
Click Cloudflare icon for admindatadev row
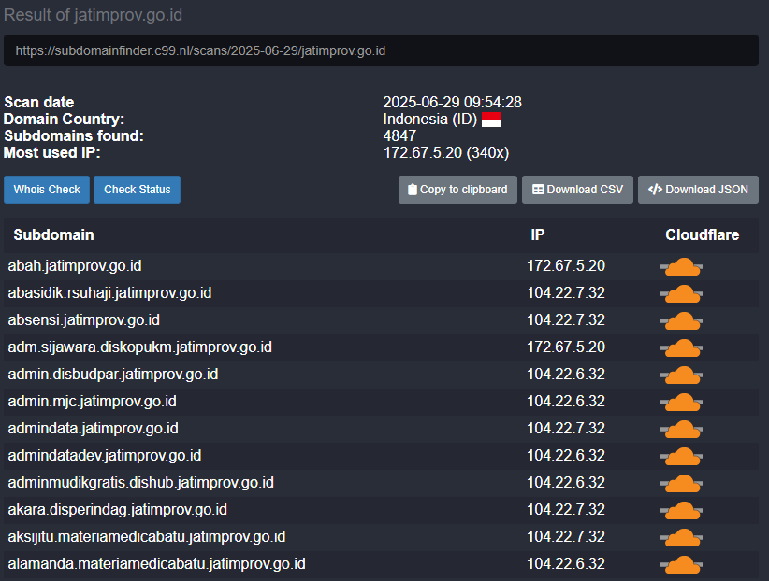tap(682, 456)
